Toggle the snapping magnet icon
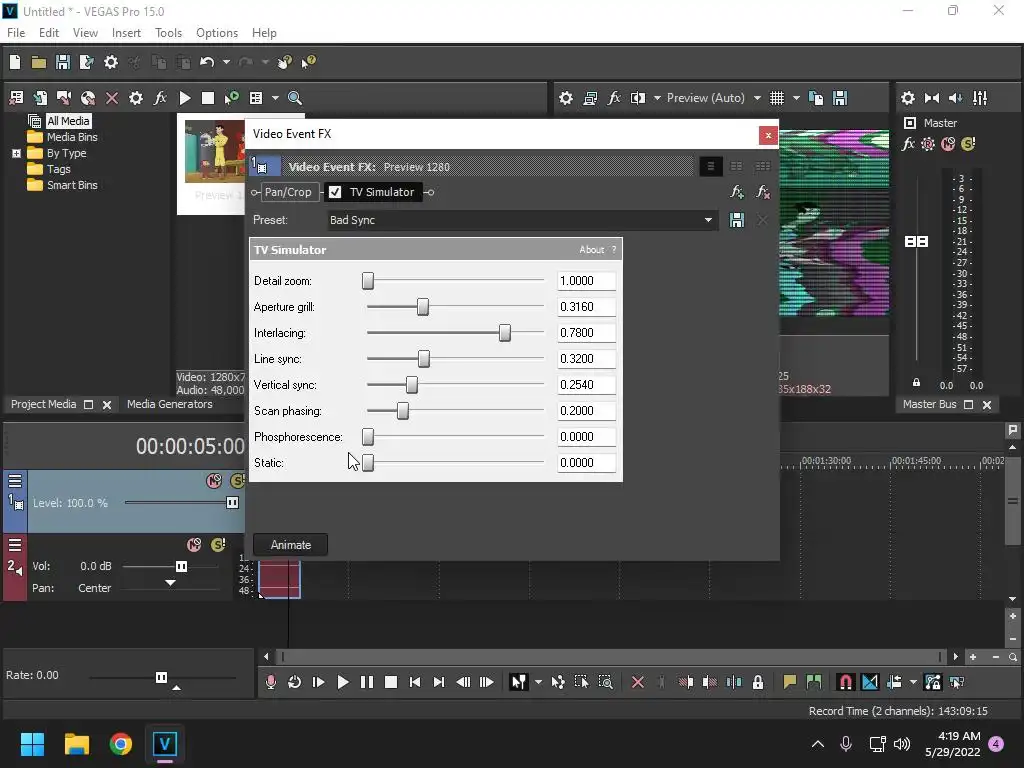This screenshot has height=768, width=1024. (x=845, y=682)
